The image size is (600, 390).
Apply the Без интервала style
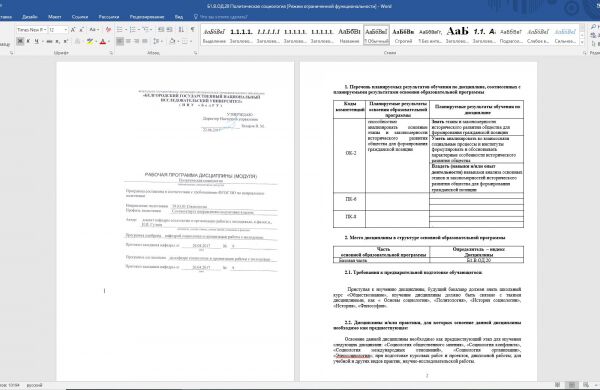tap(430, 35)
